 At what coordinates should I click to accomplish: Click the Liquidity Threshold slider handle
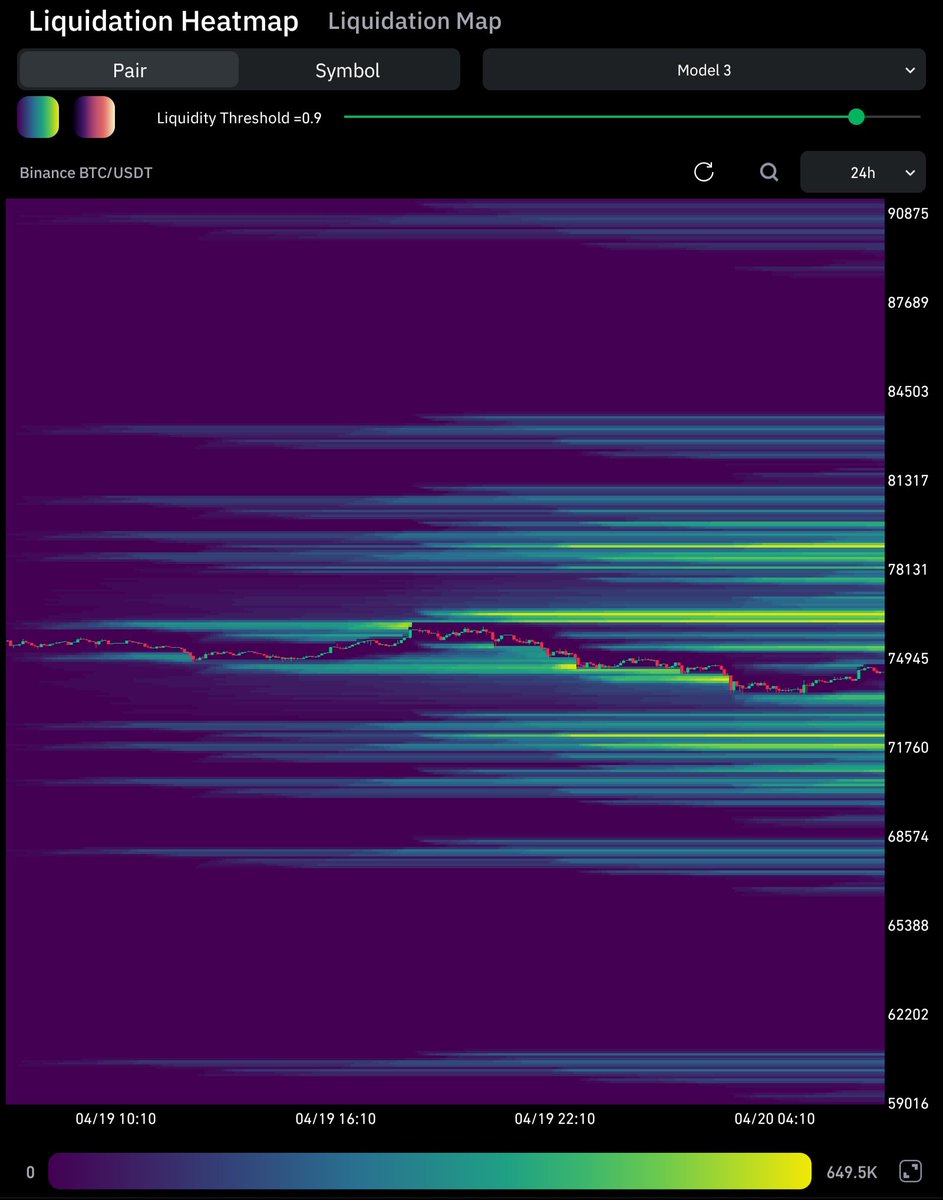[x=856, y=117]
